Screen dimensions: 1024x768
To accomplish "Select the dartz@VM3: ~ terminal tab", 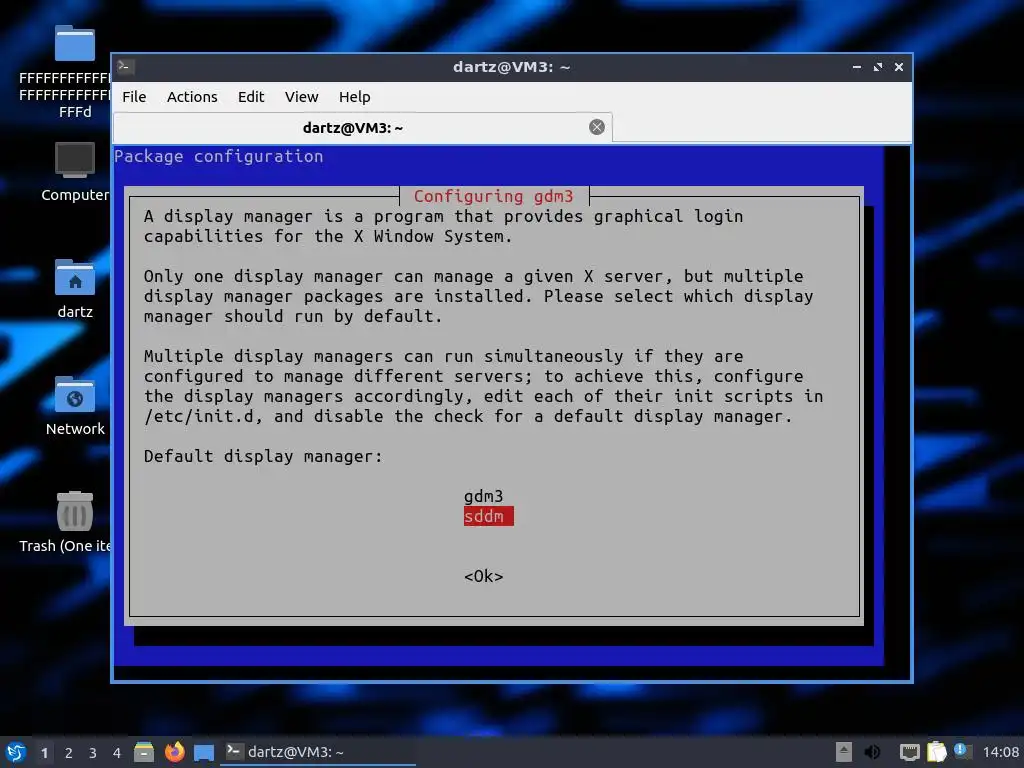I will (x=362, y=127).
